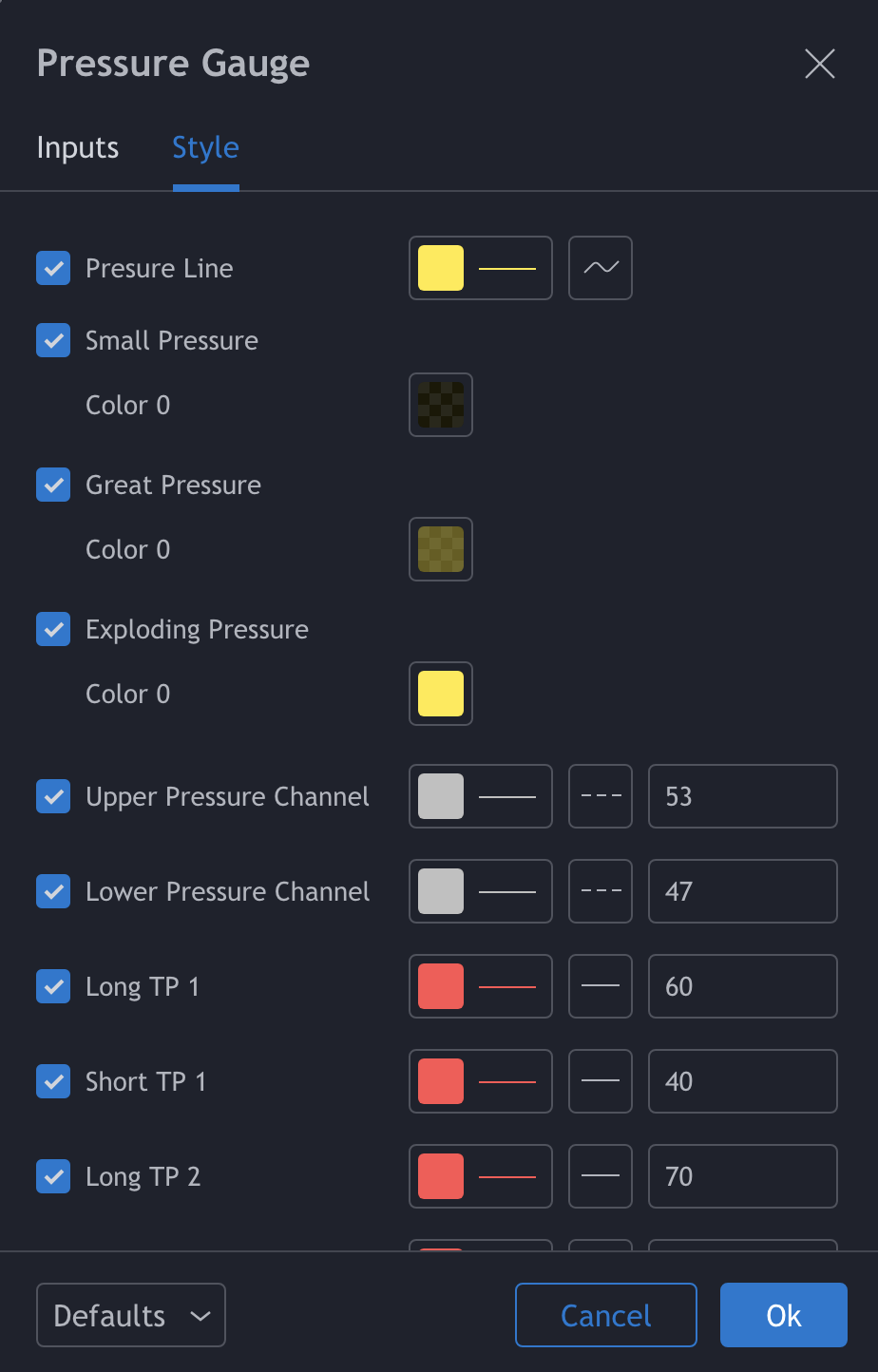Open Long TP 2 solid line style
The image size is (878, 1372).
tap(601, 1176)
